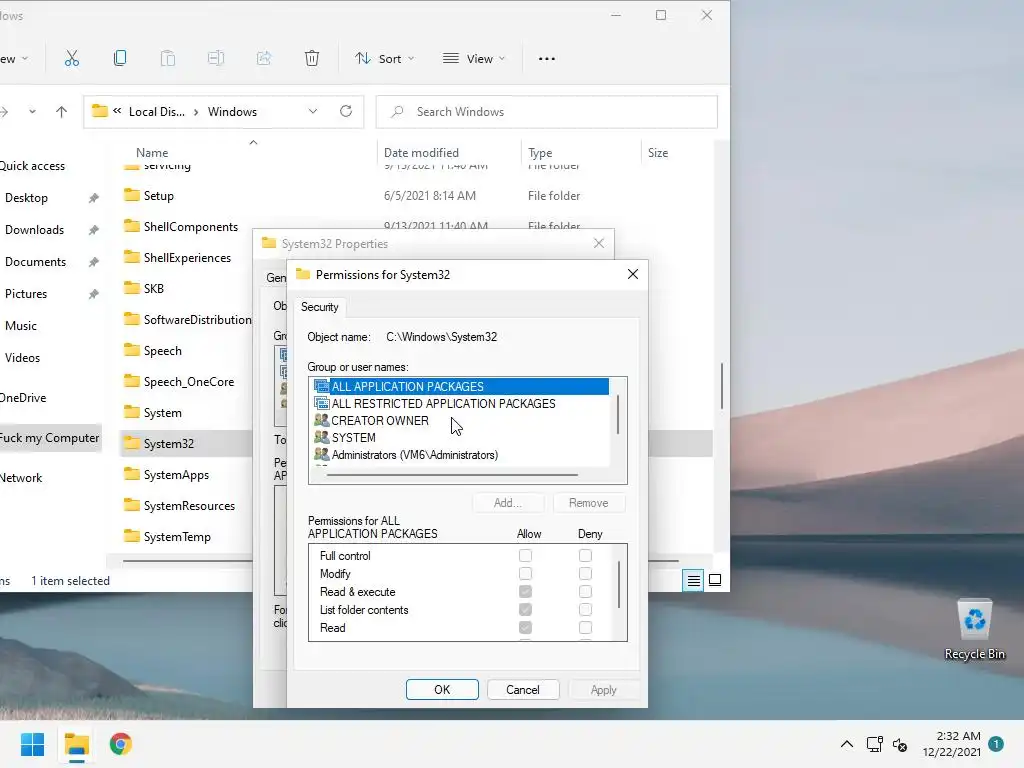Image resolution: width=1024 pixels, height=768 pixels.
Task: Toggle Allow for List folder contents
Action: click(x=525, y=609)
